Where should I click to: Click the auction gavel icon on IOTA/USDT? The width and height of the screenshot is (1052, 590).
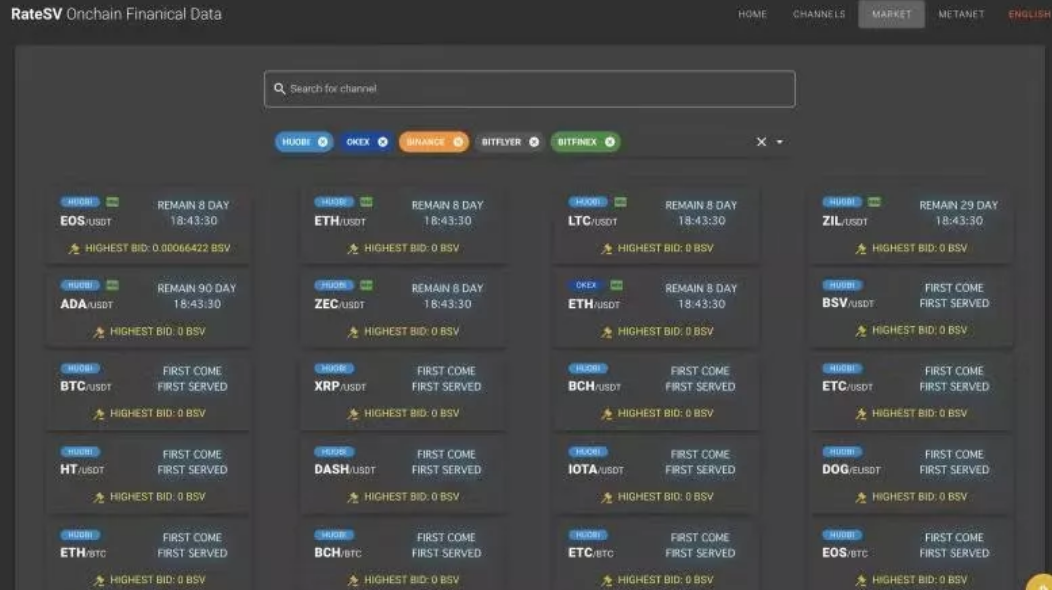click(x=607, y=497)
